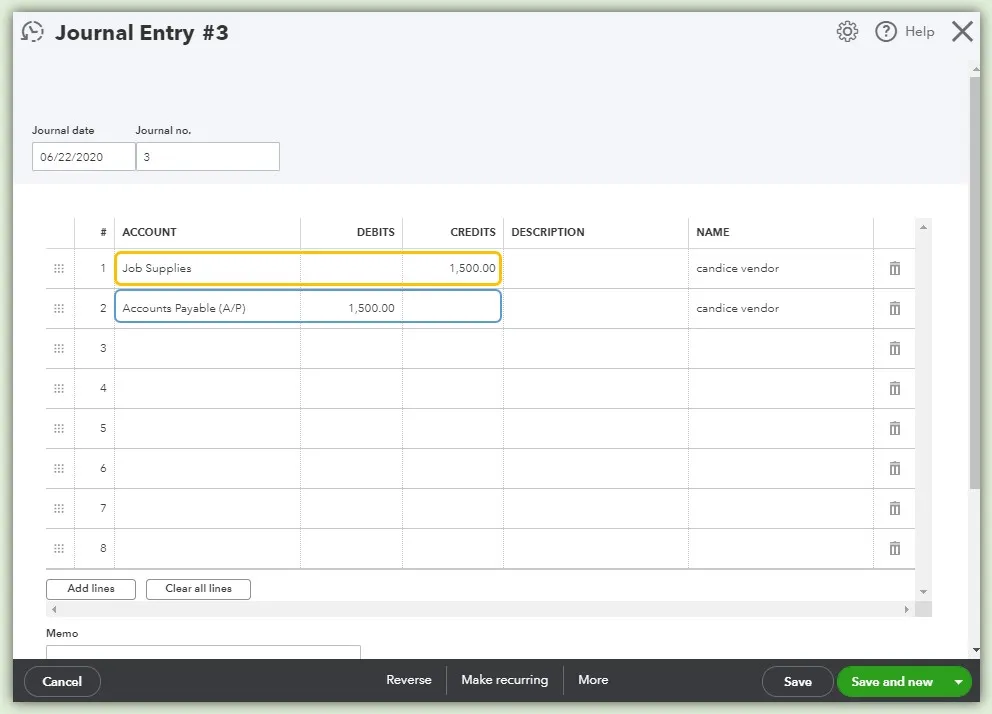Open the settings gear icon
The height and width of the screenshot is (714, 992).
coord(846,31)
